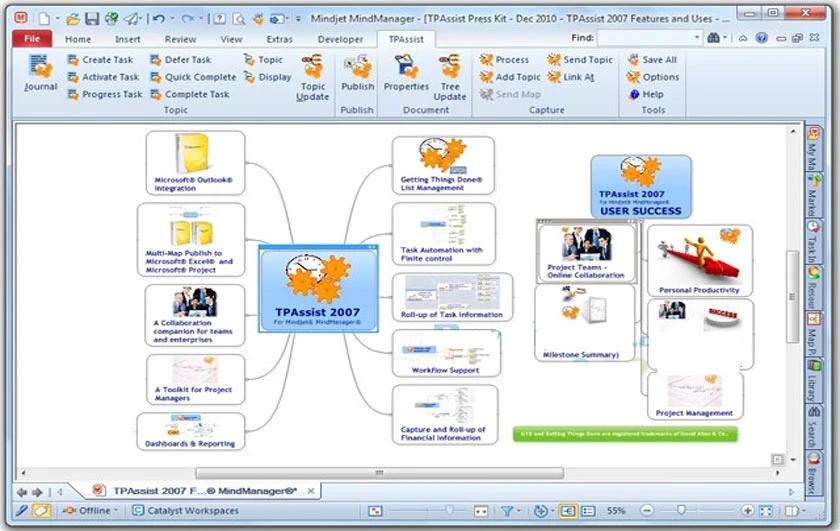Click the back navigation arrow at bottom left

coord(22,491)
